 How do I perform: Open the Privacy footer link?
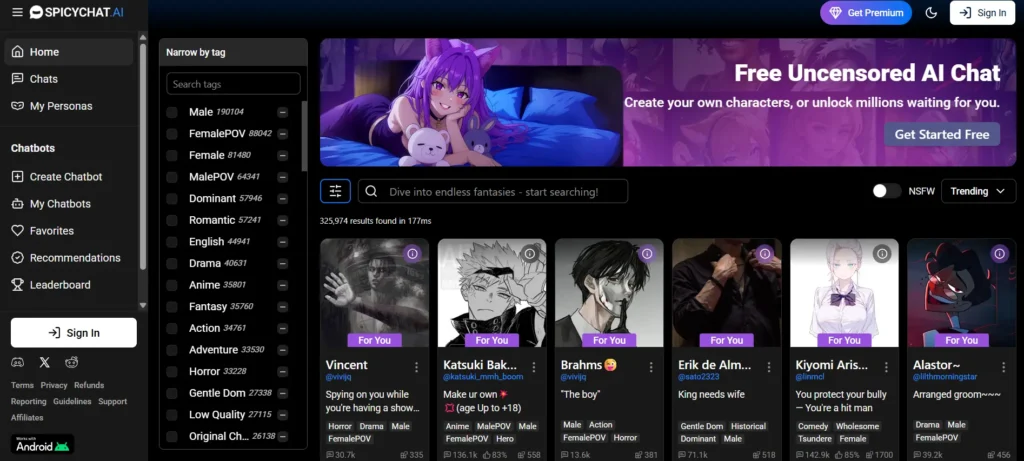point(54,385)
